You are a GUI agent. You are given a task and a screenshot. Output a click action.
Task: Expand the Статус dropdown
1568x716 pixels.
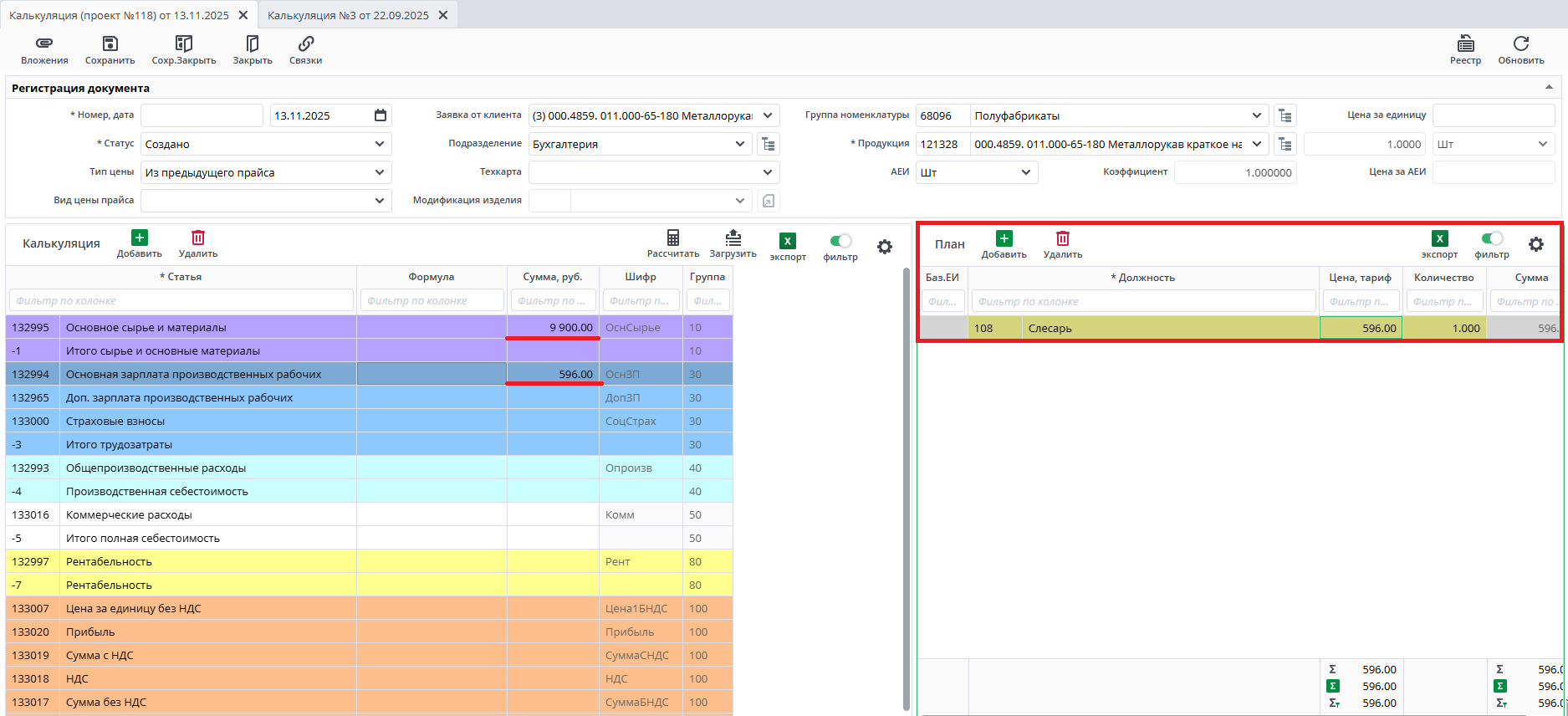[380, 144]
